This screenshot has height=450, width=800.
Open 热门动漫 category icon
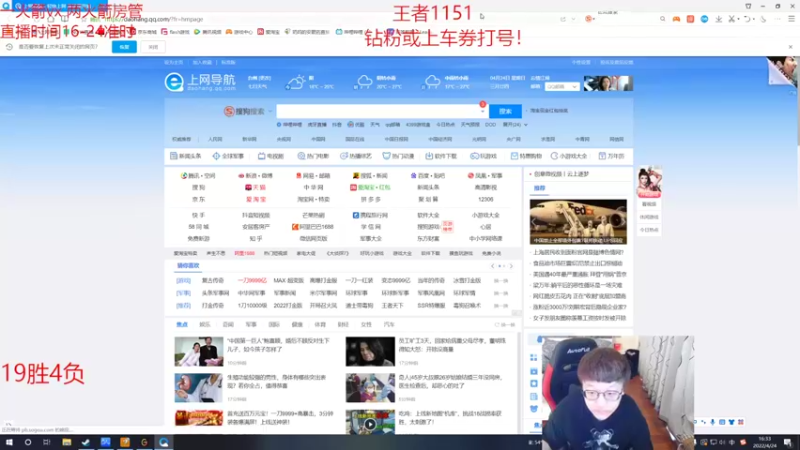398,156
